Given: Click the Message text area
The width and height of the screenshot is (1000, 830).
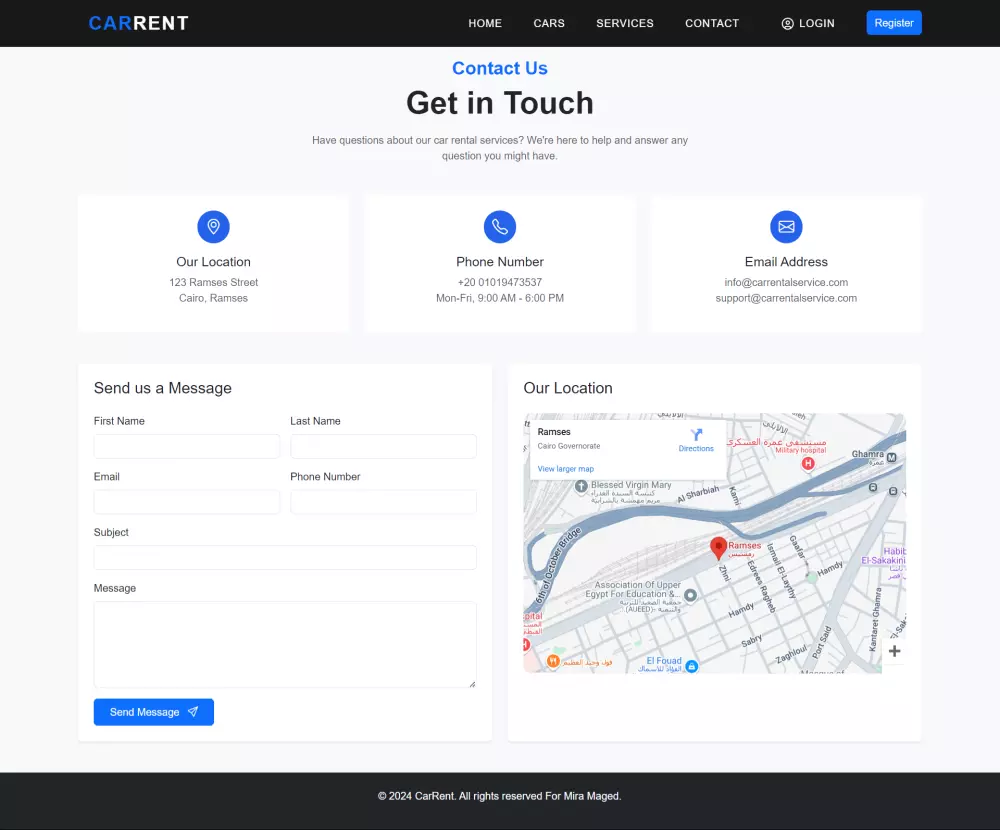Looking at the screenshot, I should click(284, 644).
